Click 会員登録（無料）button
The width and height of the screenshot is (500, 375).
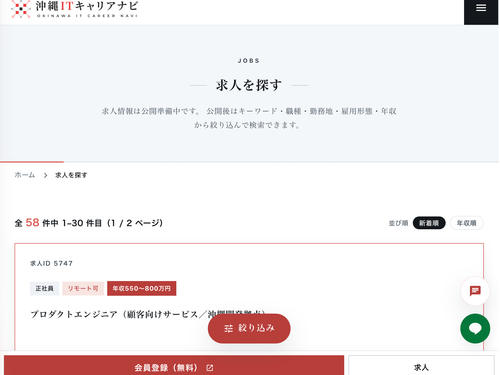click(x=174, y=366)
